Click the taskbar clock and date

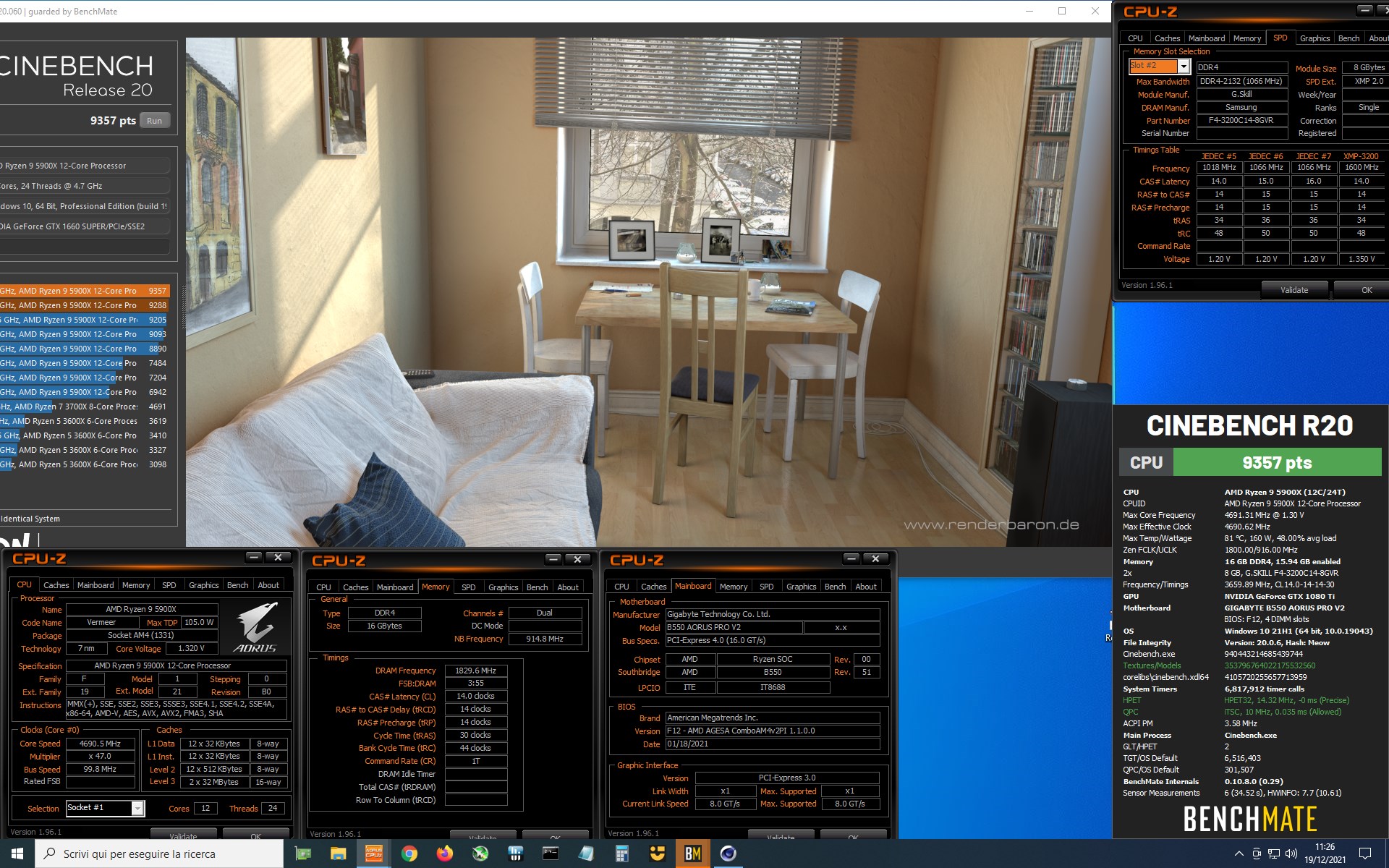pos(1325,854)
